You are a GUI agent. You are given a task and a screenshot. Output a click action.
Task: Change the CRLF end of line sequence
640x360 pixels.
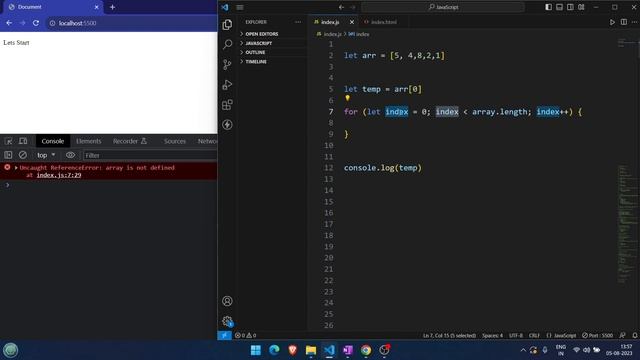[x=534, y=335]
